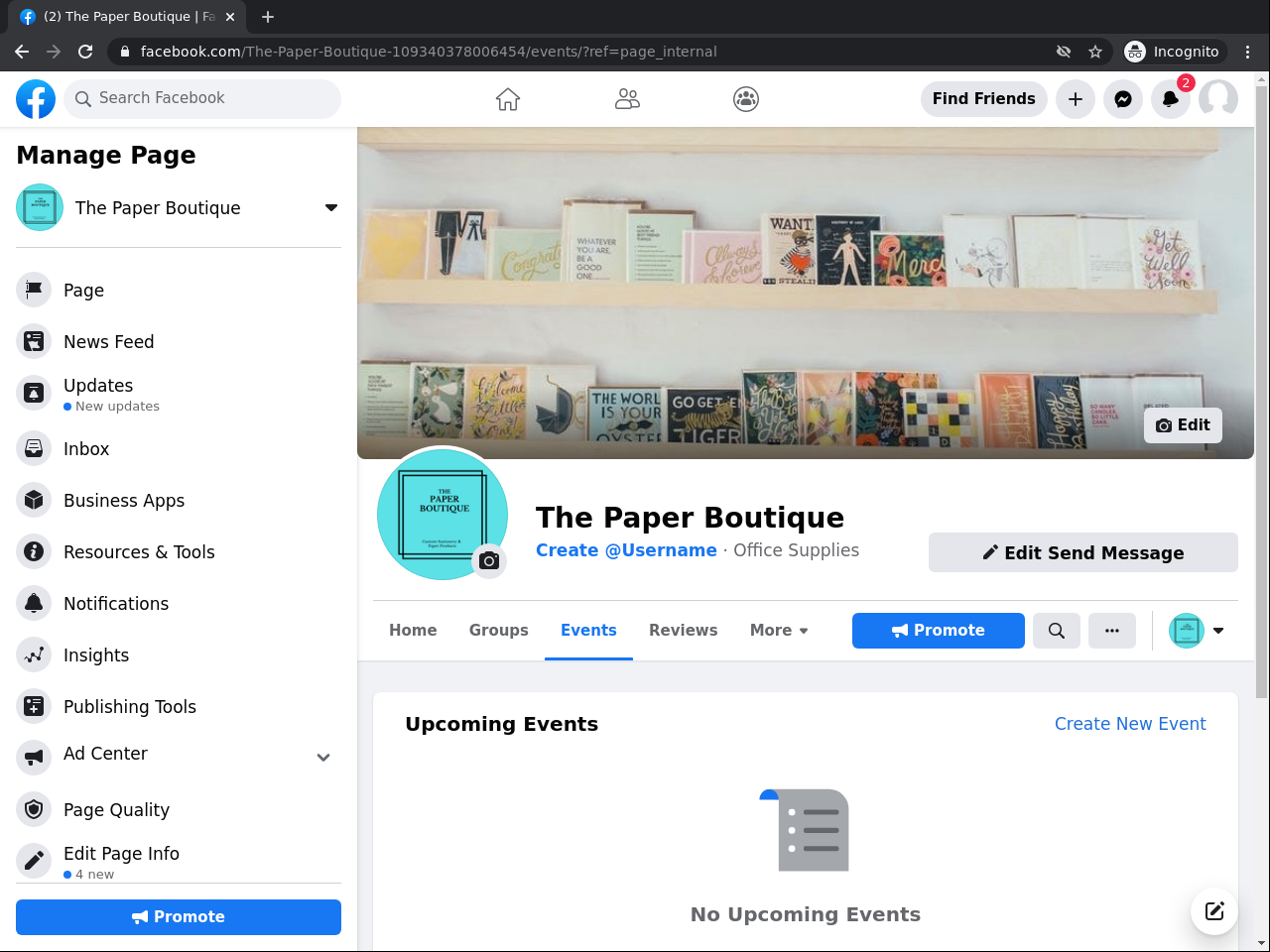Viewport: 1270px width, 952px height.
Task: Click the sidebar Promote button
Action: tap(179, 917)
